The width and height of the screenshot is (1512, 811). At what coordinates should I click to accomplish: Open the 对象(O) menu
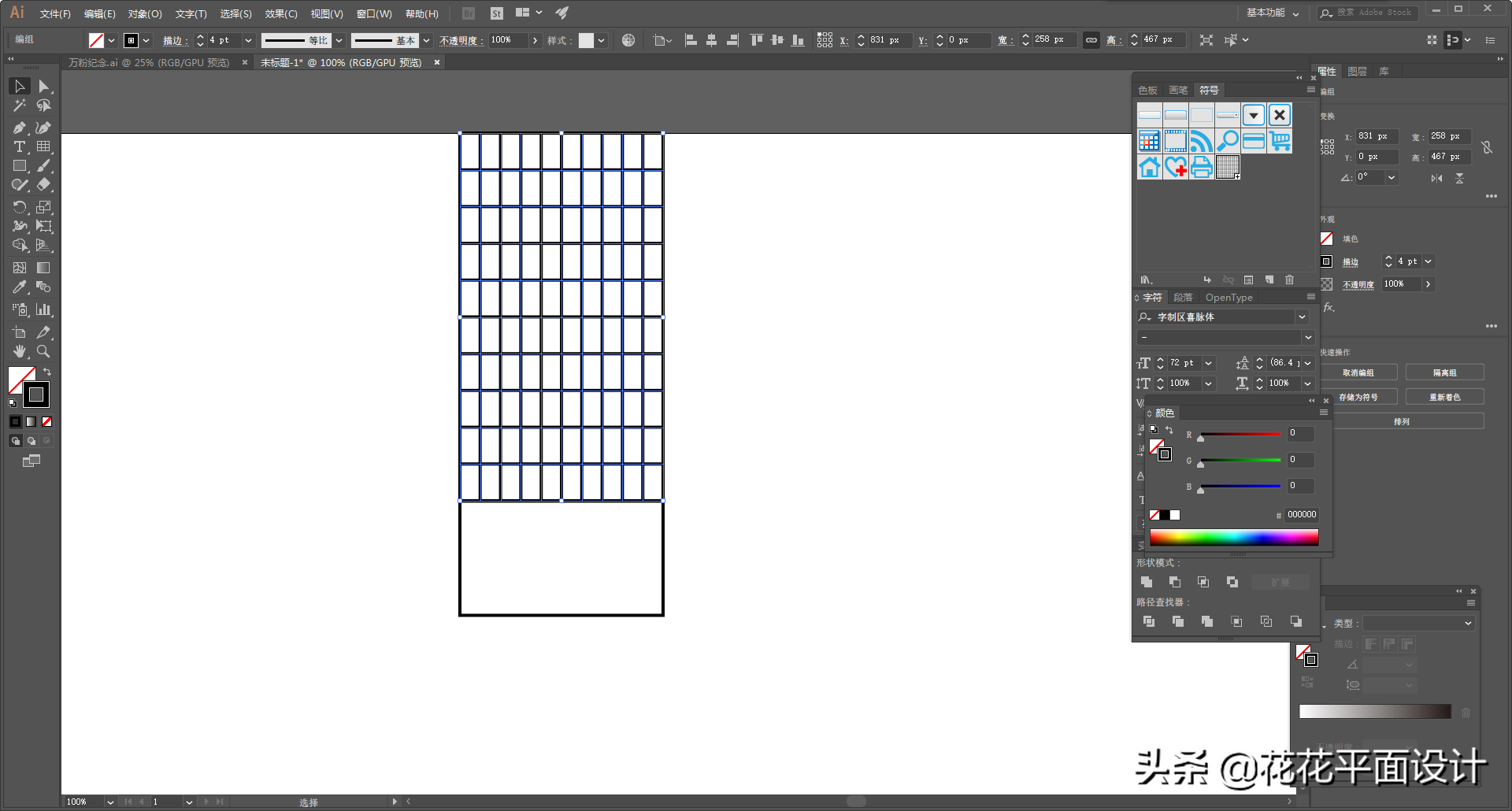(145, 13)
